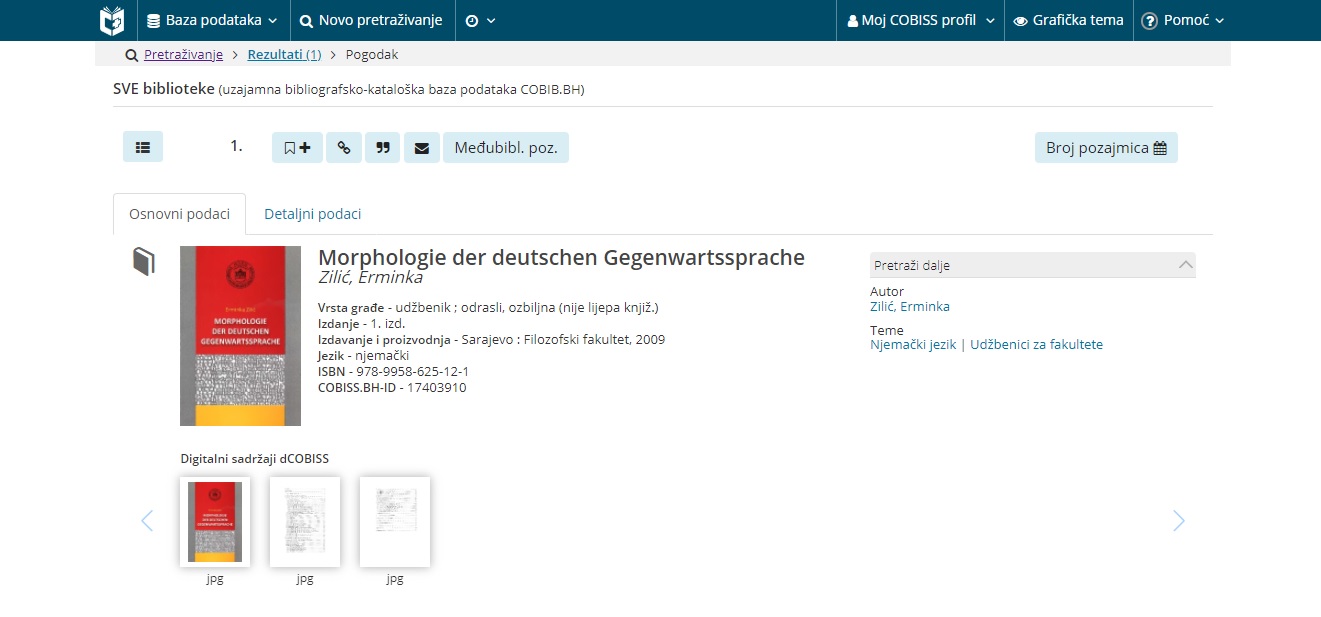Image resolution: width=1321 pixels, height=617 pixels.
Task: Open Moj COBISS profil dropdown
Action: click(x=920, y=20)
